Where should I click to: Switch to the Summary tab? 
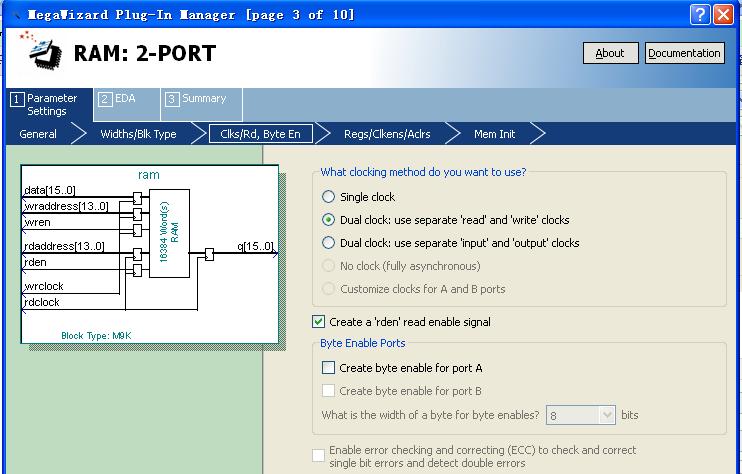tap(202, 105)
